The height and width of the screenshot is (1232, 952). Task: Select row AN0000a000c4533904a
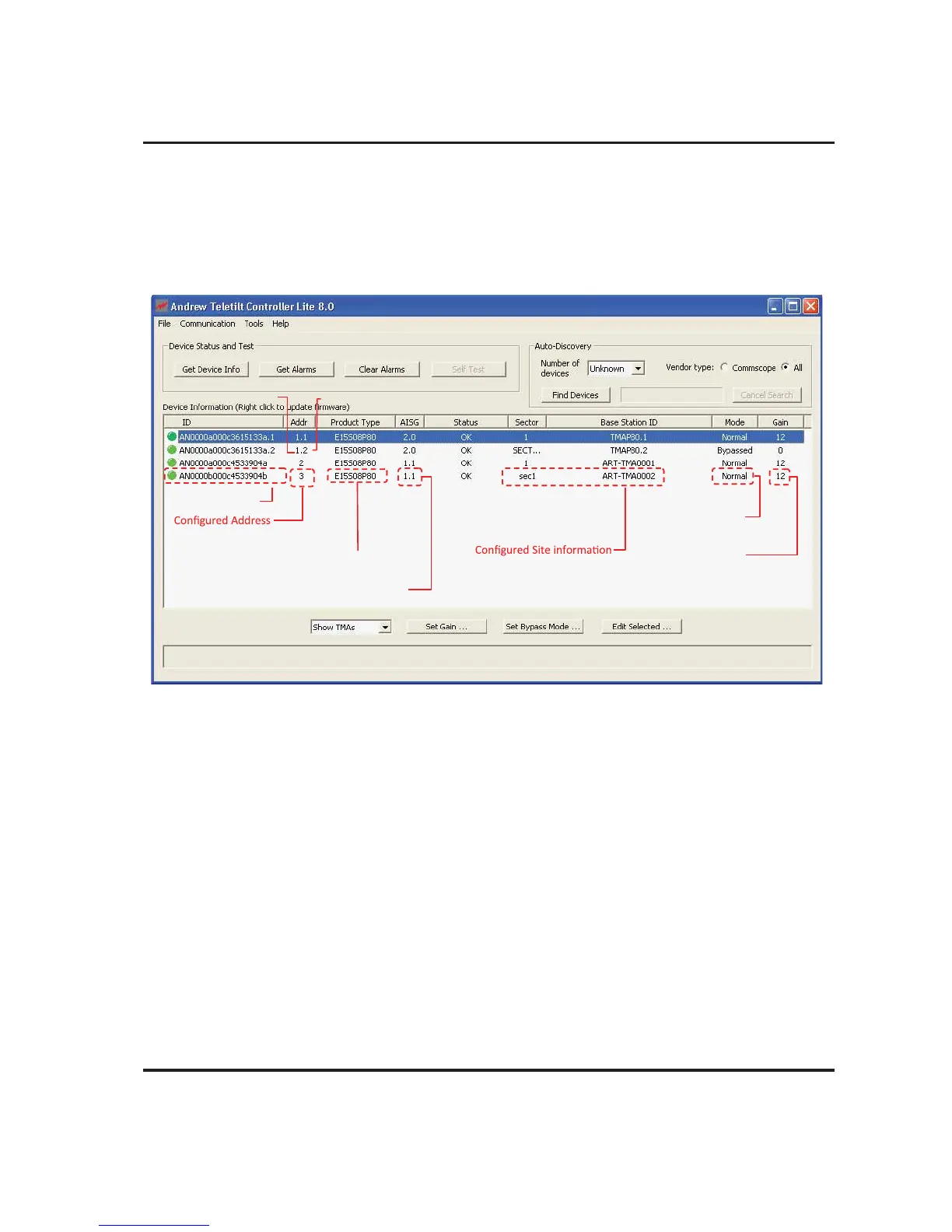coord(484,463)
